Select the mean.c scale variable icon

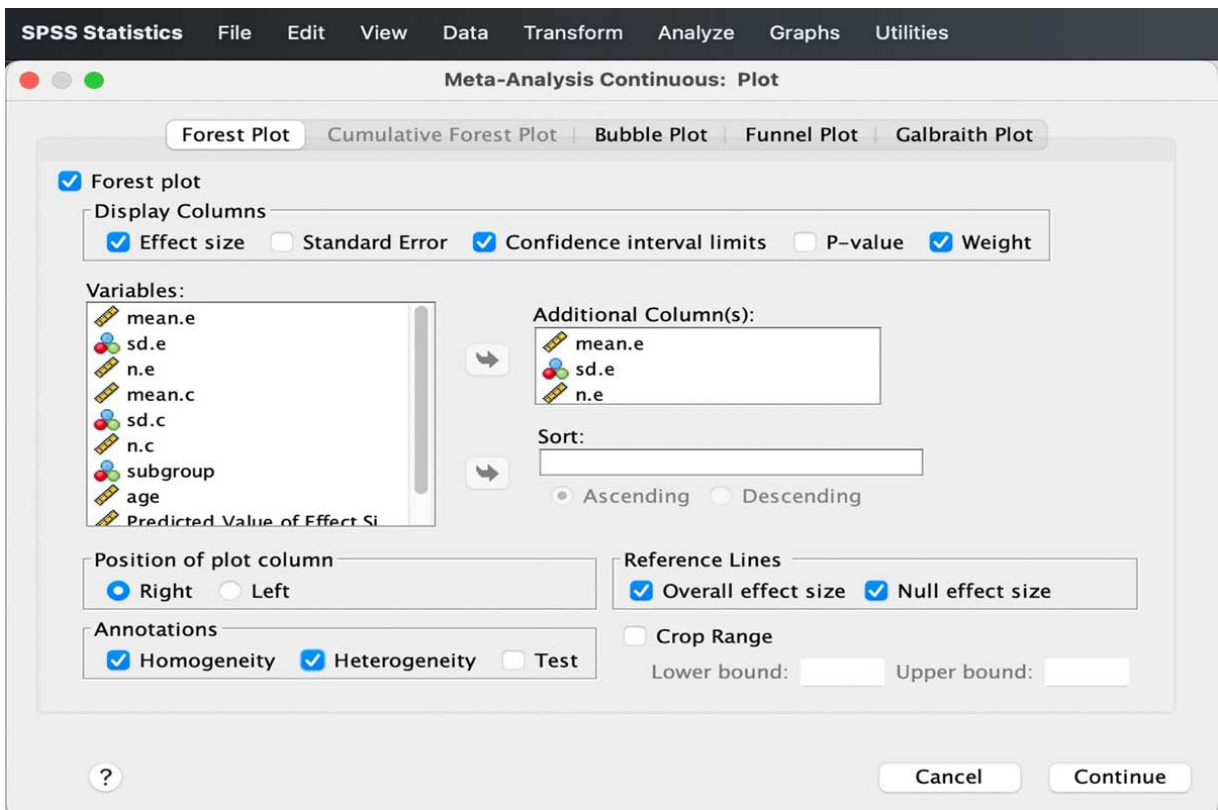pyautogui.click(x=106, y=395)
